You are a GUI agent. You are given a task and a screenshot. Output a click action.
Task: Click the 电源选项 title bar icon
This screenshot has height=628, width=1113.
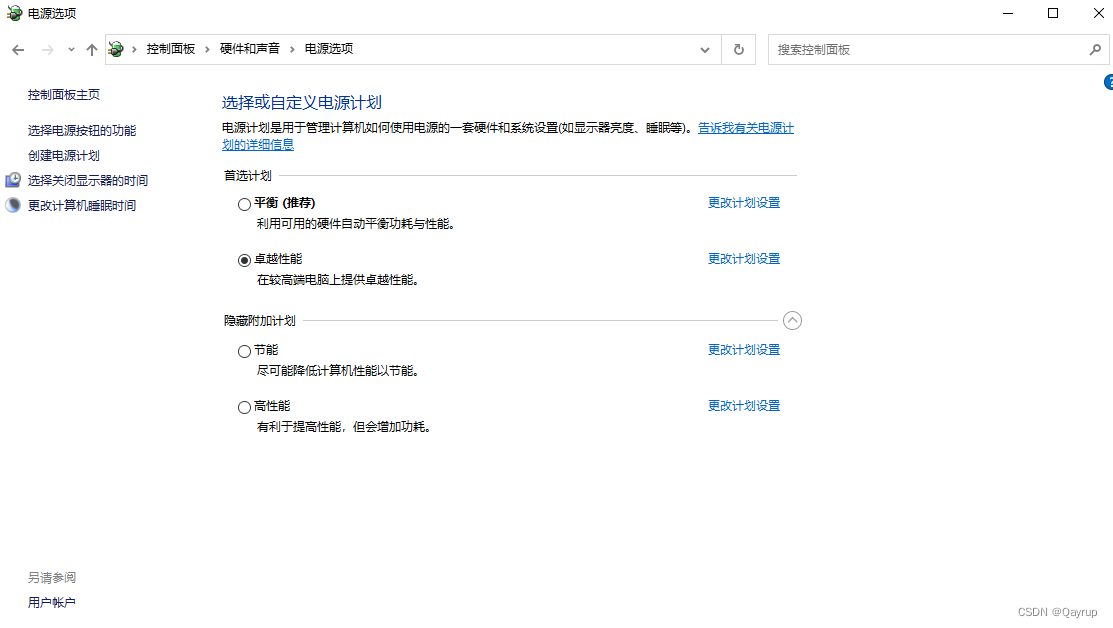(14, 13)
